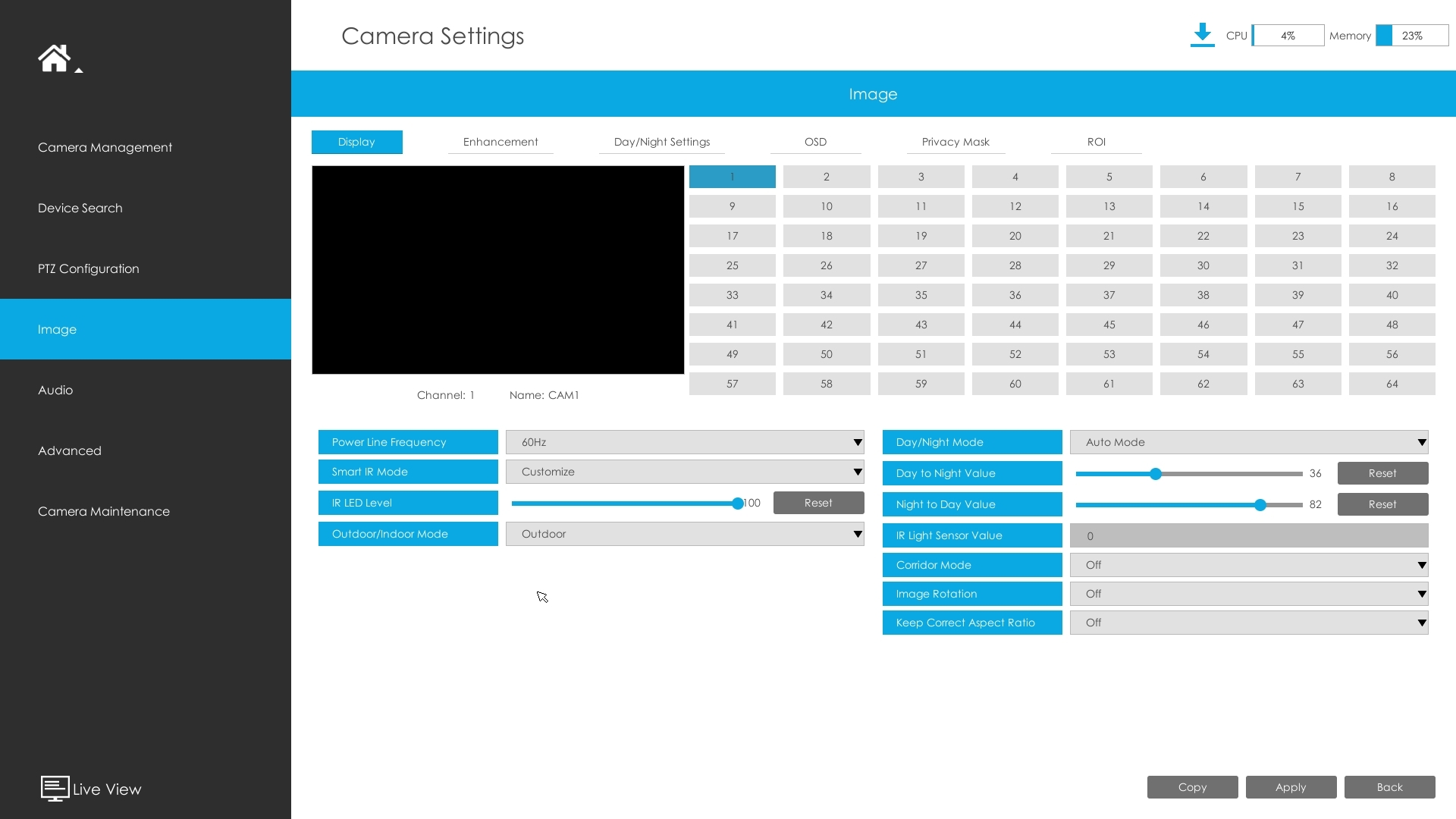Image resolution: width=1456 pixels, height=819 pixels.
Task: Click the download arrow icon
Action: [1202, 35]
